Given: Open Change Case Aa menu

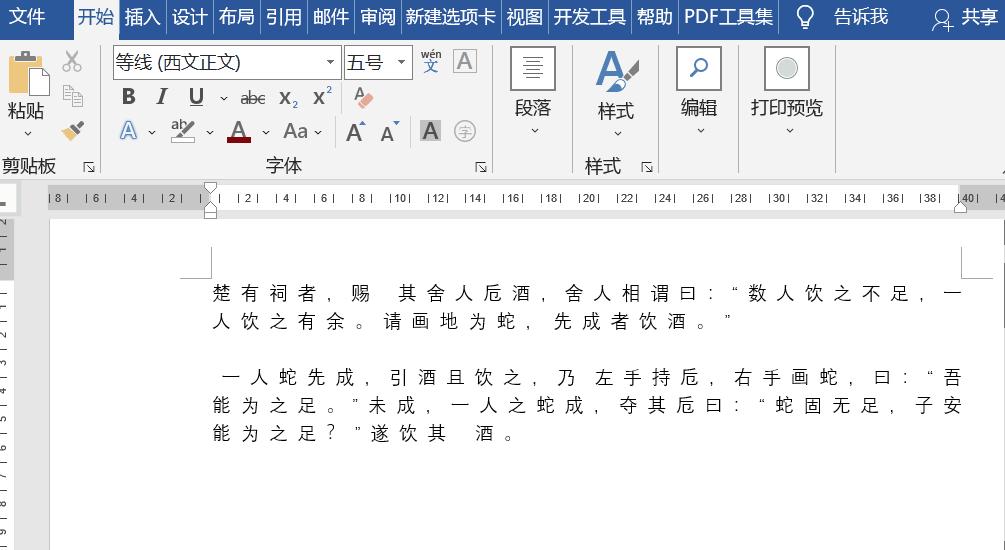Looking at the screenshot, I should click(296, 131).
